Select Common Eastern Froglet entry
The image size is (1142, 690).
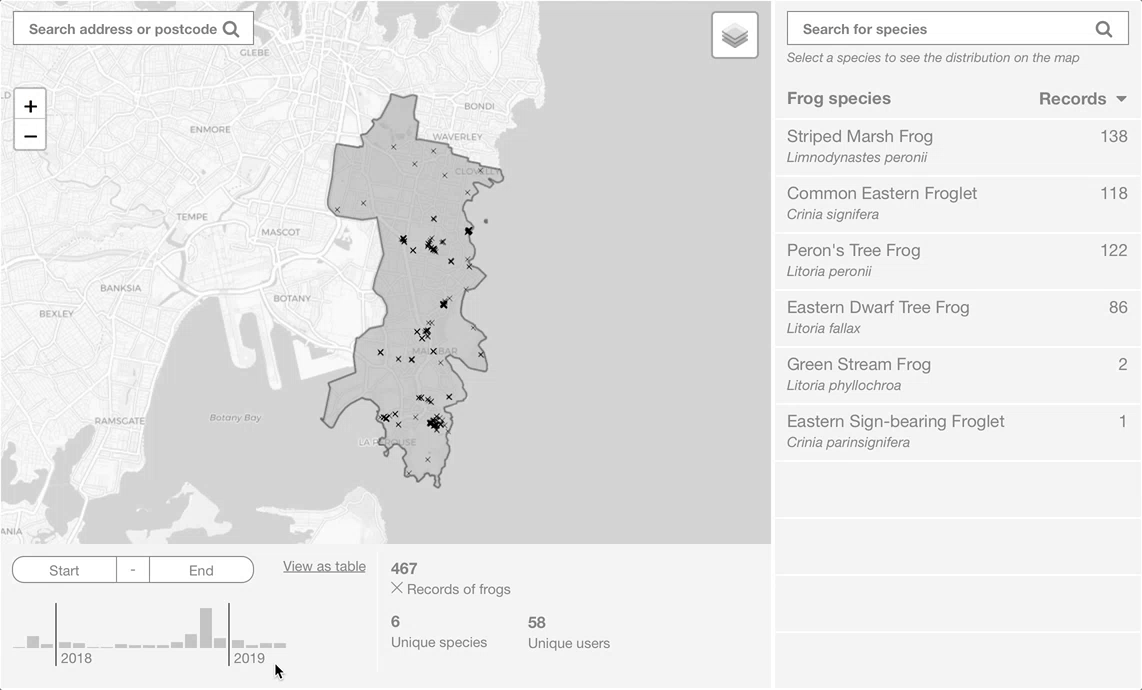pyautogui.click(x=957, y=203)
